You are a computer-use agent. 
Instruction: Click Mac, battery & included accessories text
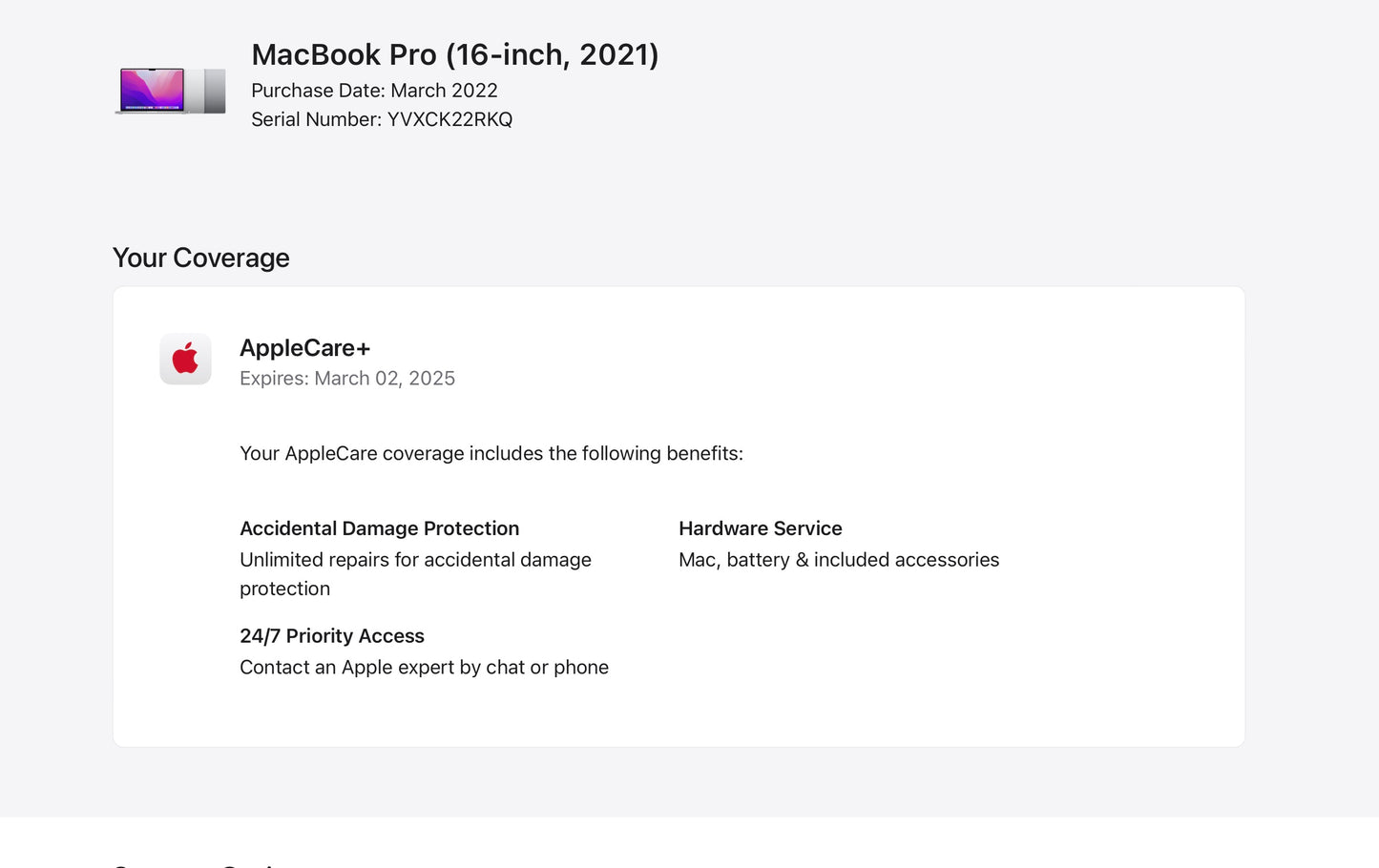(x=838, y=560)
